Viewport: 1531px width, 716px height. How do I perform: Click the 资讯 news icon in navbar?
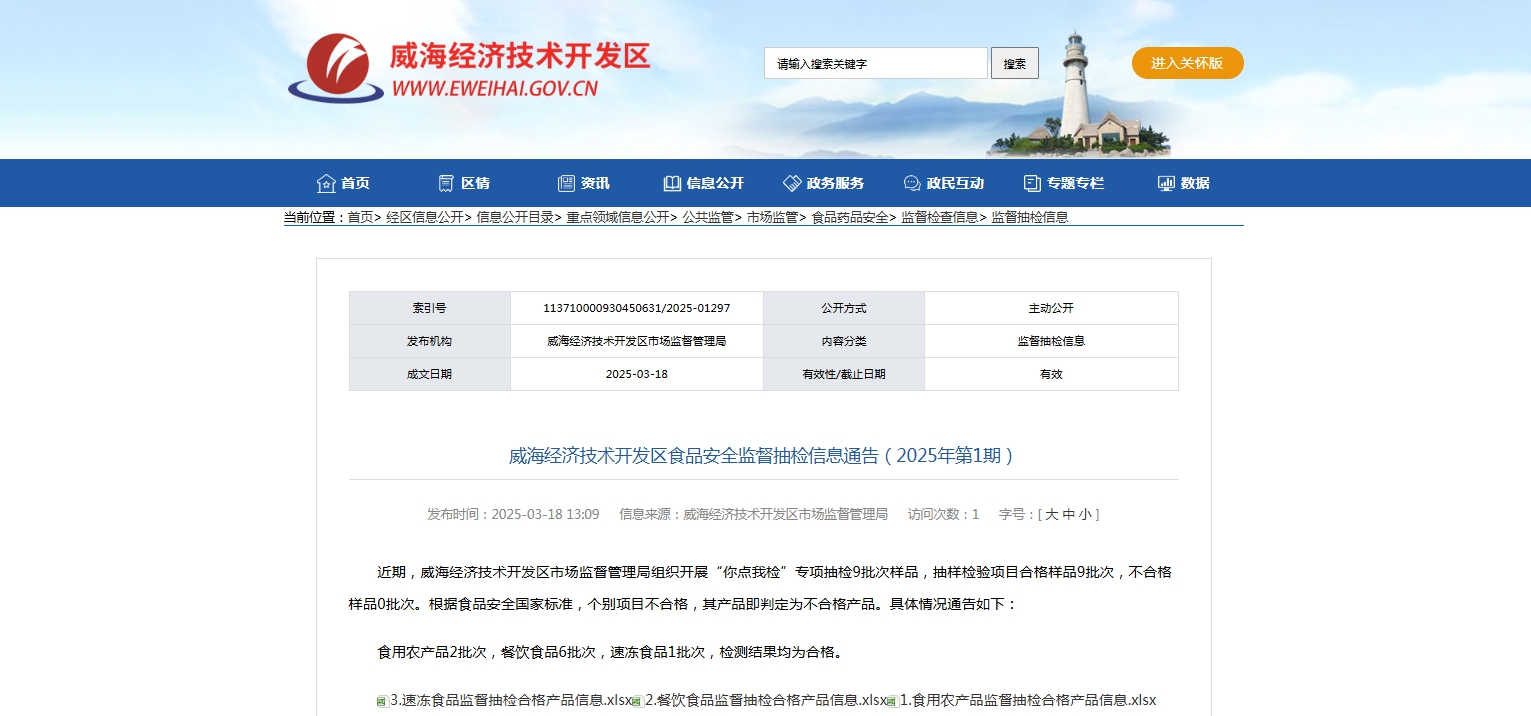coord(566,183)
